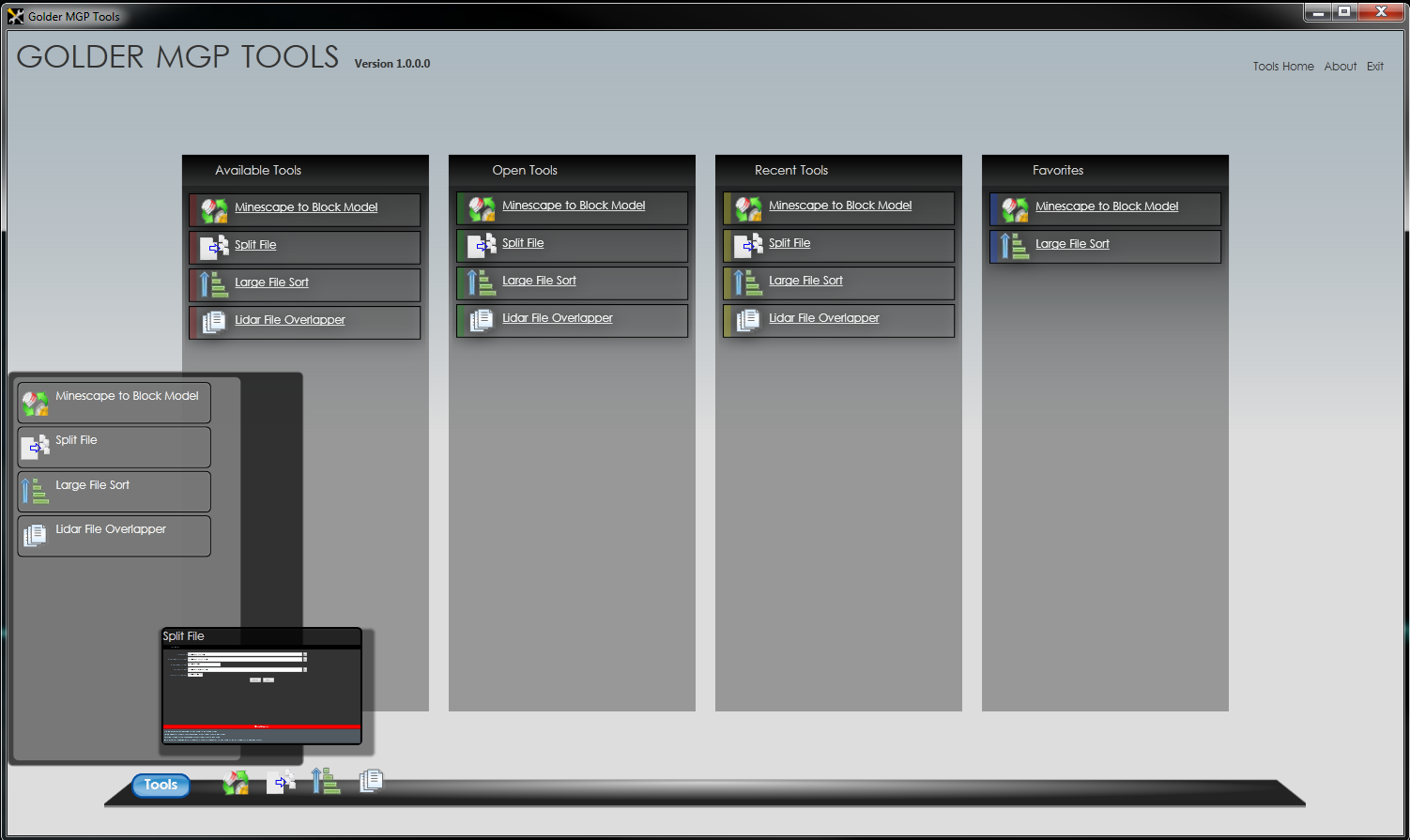
Task: Click Golder MGP Tools title bar app icon
Action: coord(15,16)
